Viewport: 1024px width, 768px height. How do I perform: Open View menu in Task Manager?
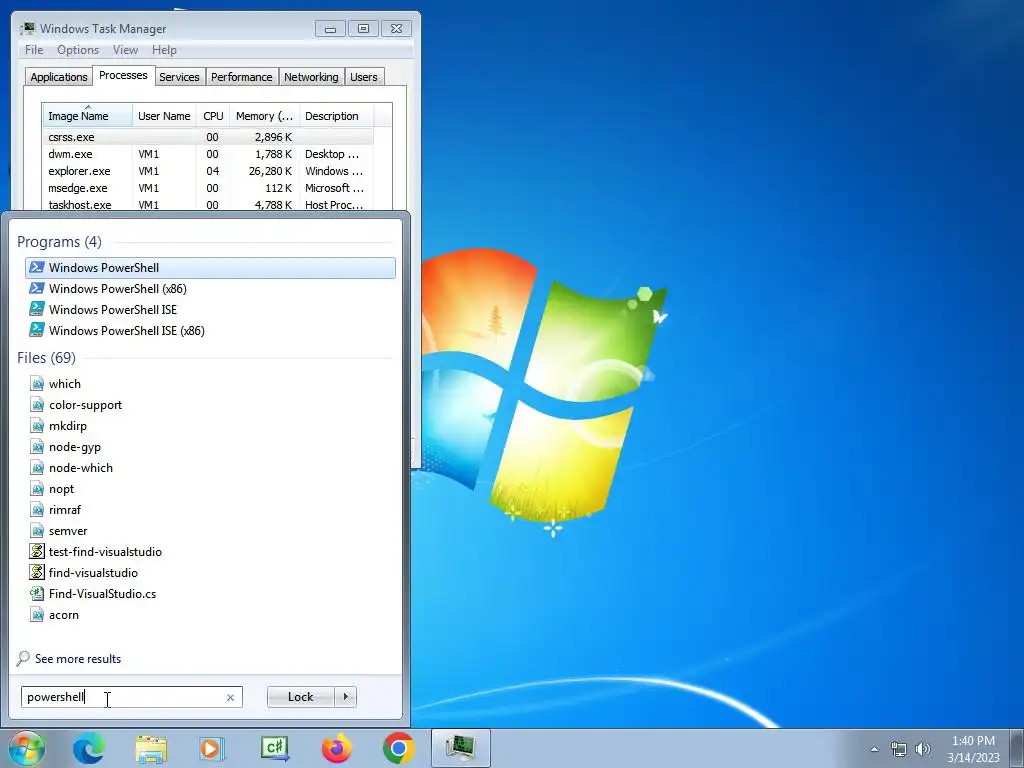125,50
